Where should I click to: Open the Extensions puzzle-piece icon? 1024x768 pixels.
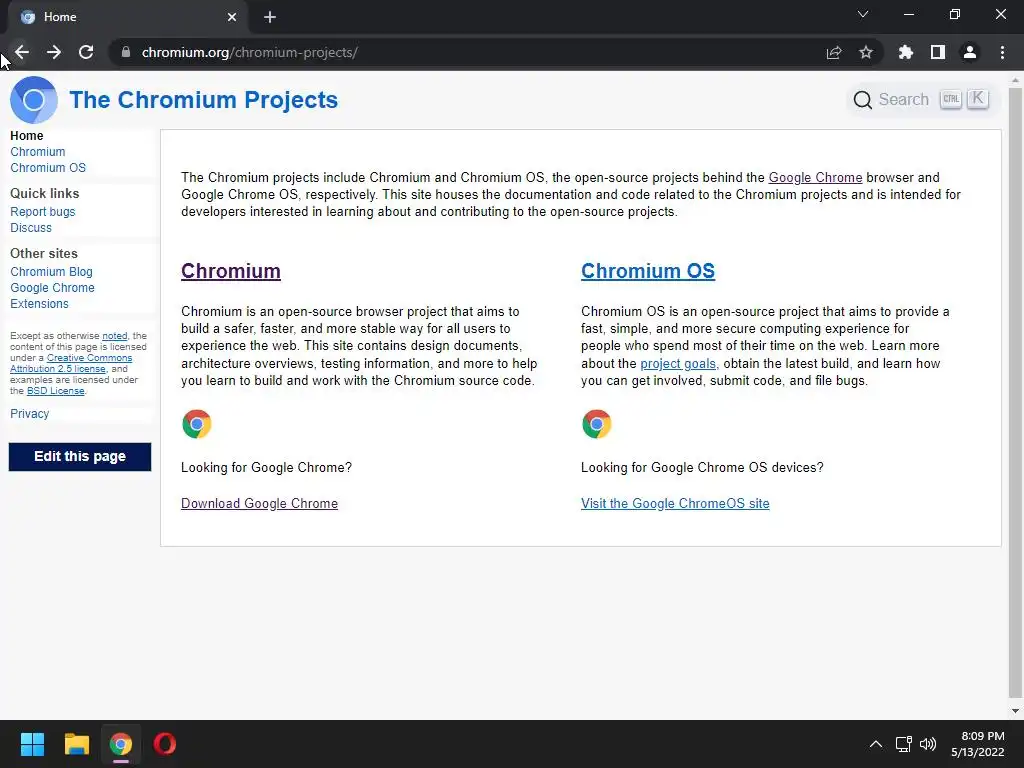pyautogui.click(x=906, y=52)
